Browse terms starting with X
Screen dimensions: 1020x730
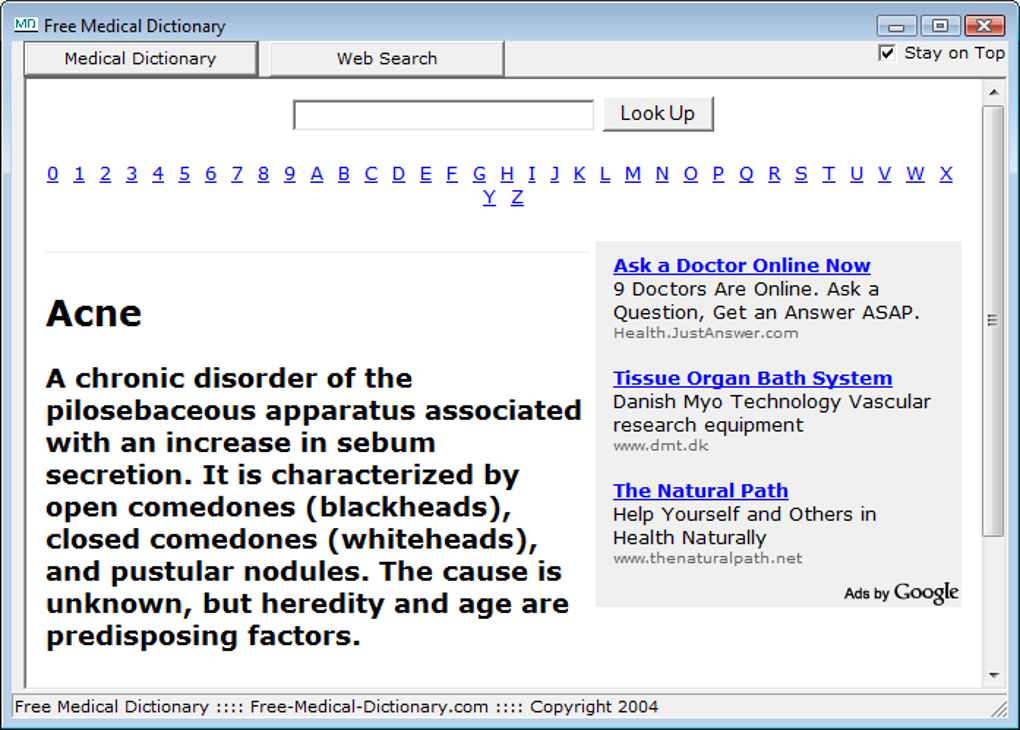point(946,174)
